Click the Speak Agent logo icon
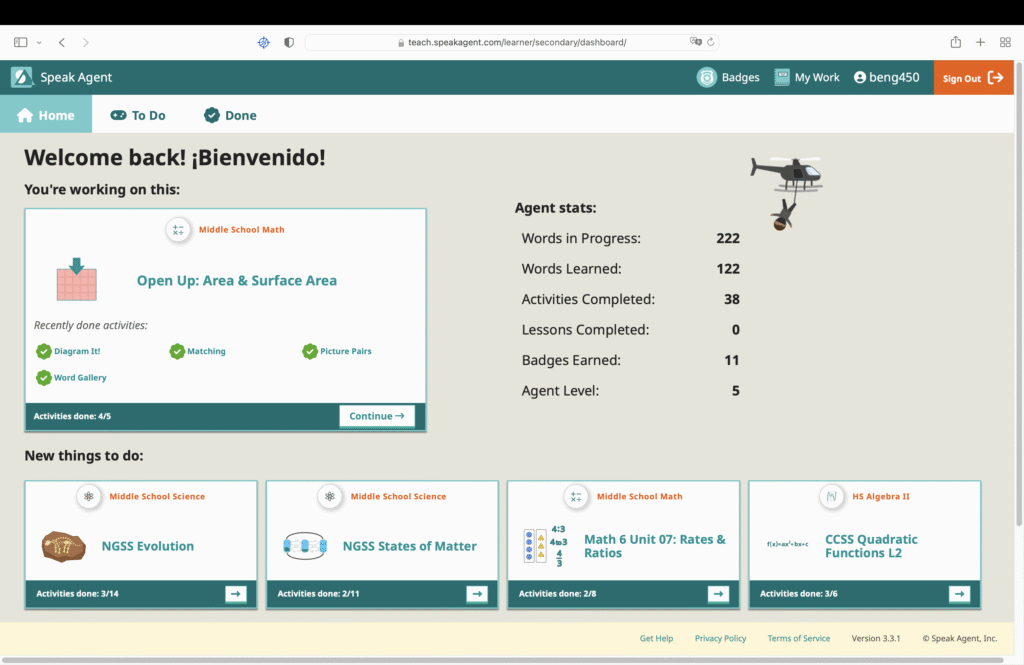This screenshot has height=665, width=1024. [22, 77]
